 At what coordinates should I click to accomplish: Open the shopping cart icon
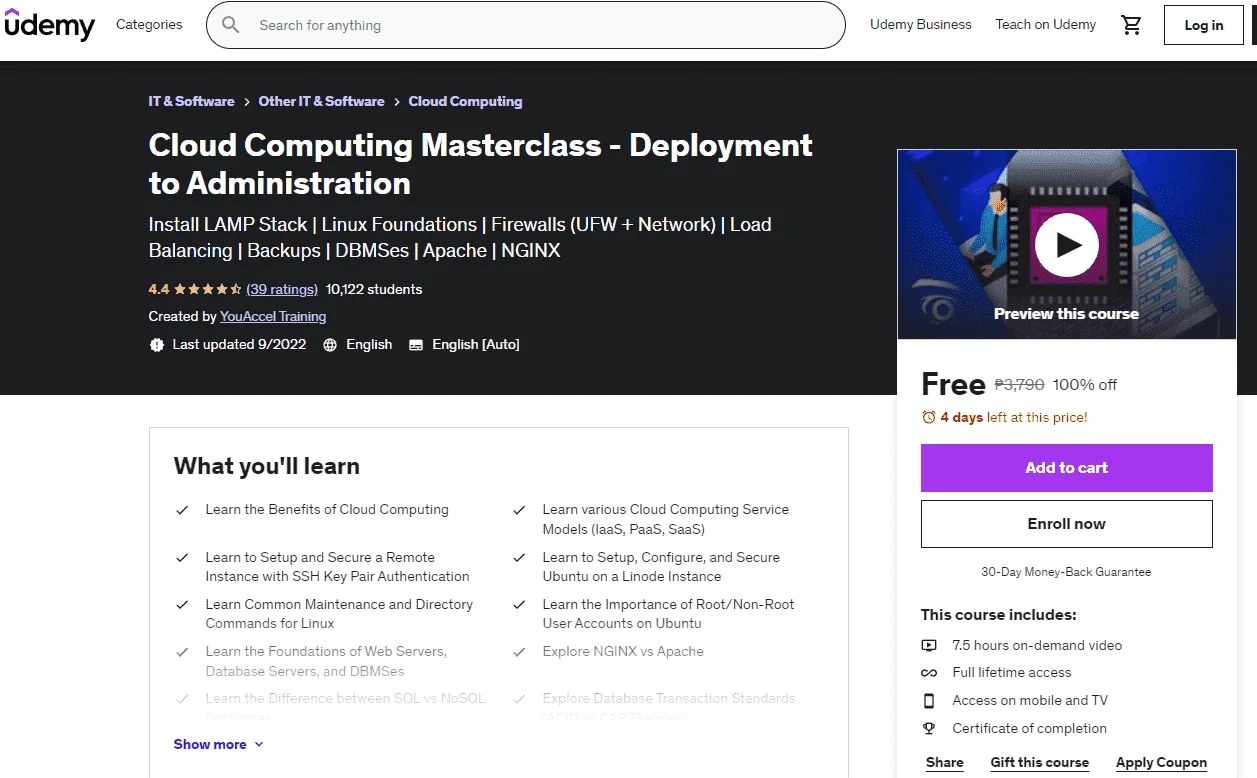[1131, 25]
